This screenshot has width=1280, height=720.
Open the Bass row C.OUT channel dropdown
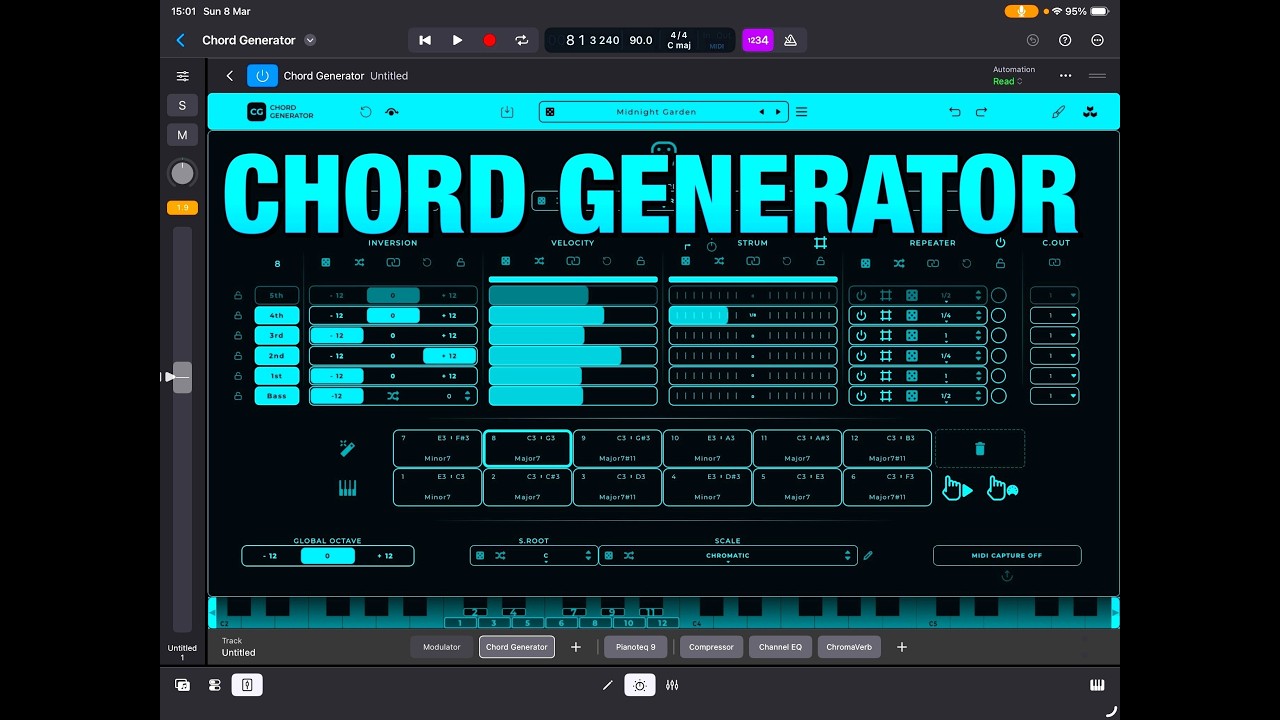(x=1055, y=396)
